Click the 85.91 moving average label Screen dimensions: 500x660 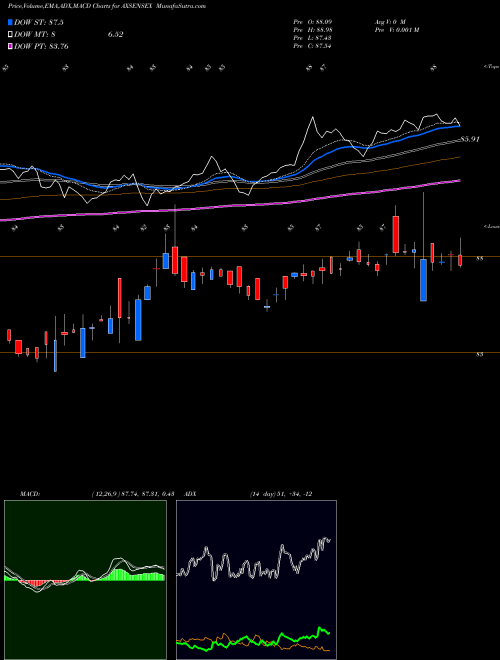tap(470, 139)
